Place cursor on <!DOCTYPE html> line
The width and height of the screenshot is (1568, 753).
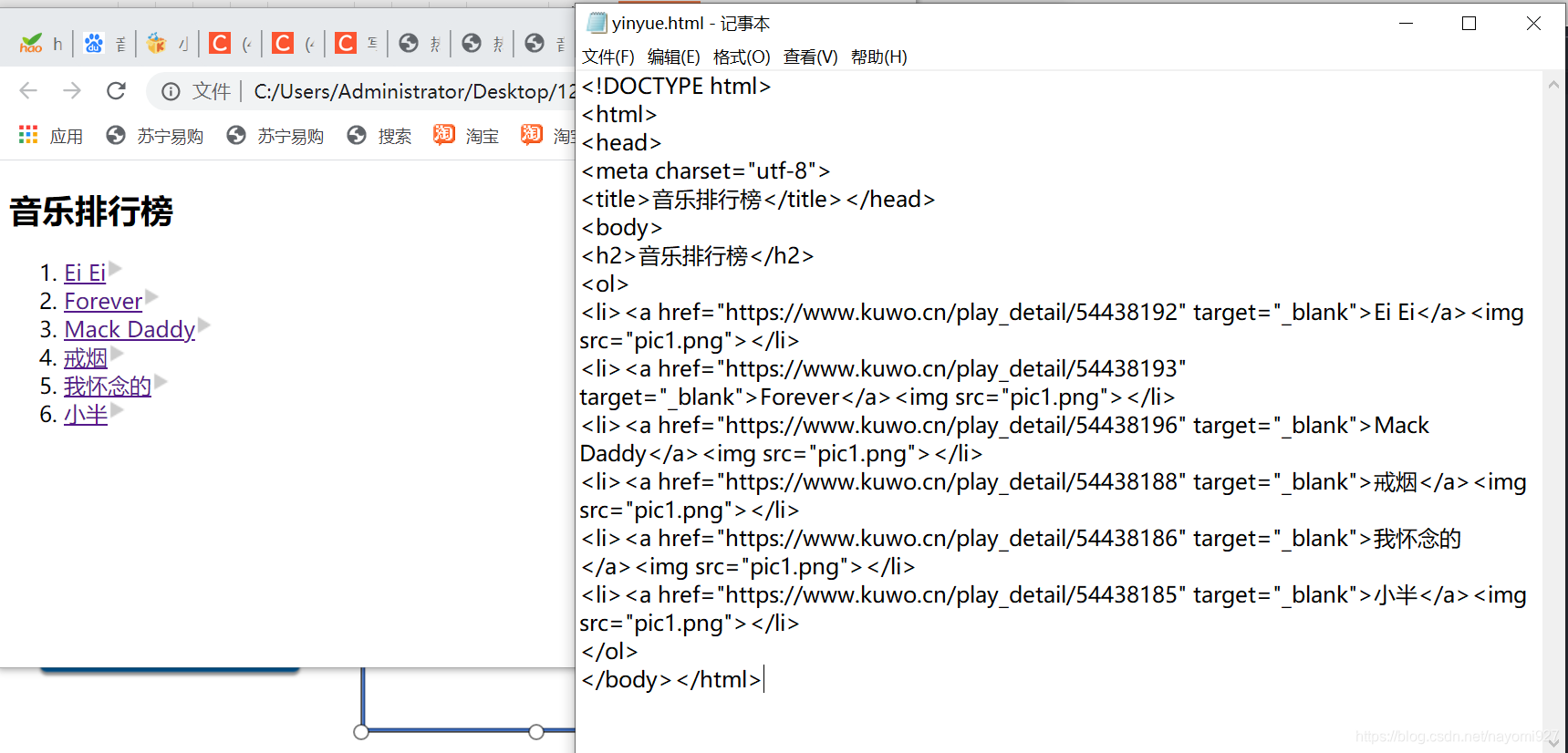click(x=676, y=87)
